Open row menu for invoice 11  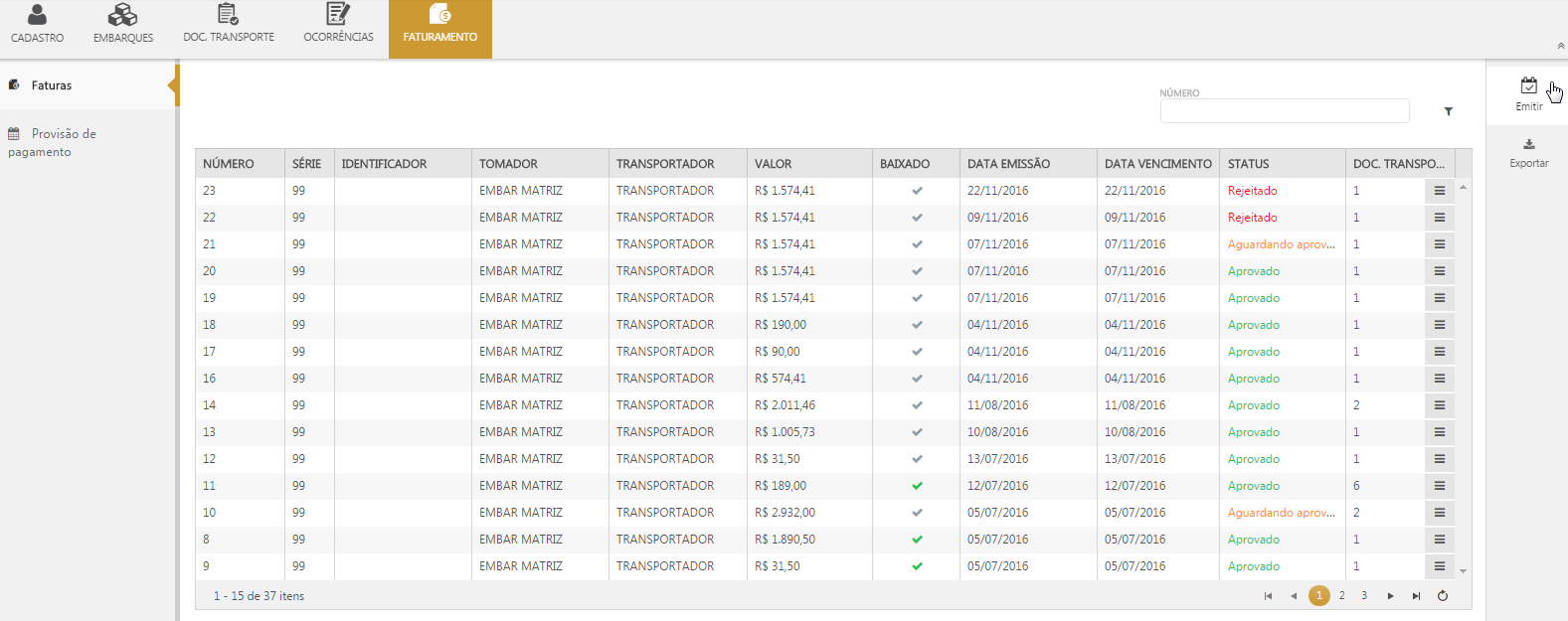1439,486
